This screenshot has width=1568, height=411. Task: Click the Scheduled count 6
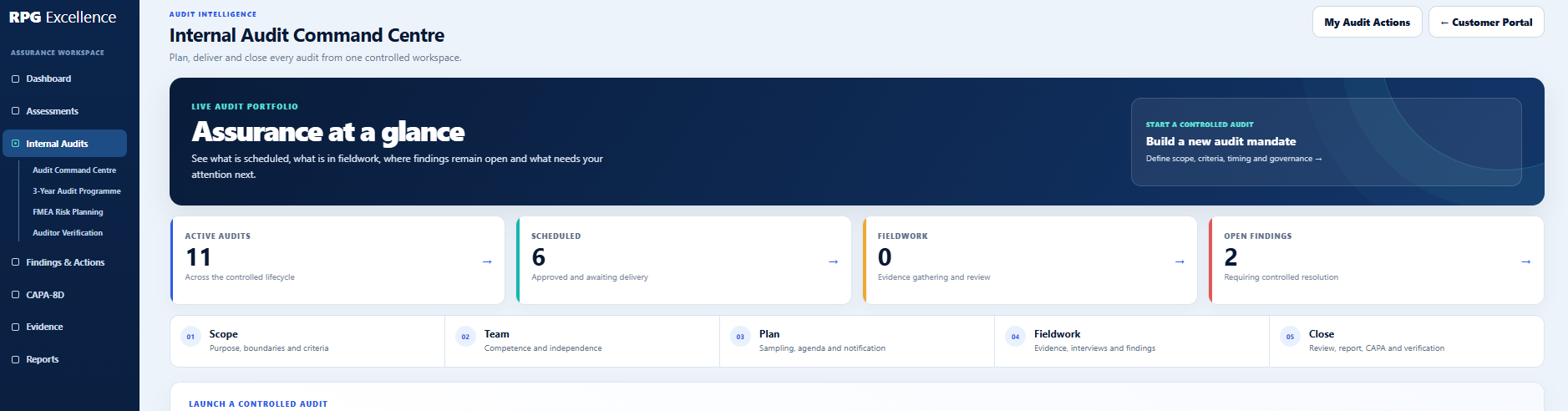(539, 257)
